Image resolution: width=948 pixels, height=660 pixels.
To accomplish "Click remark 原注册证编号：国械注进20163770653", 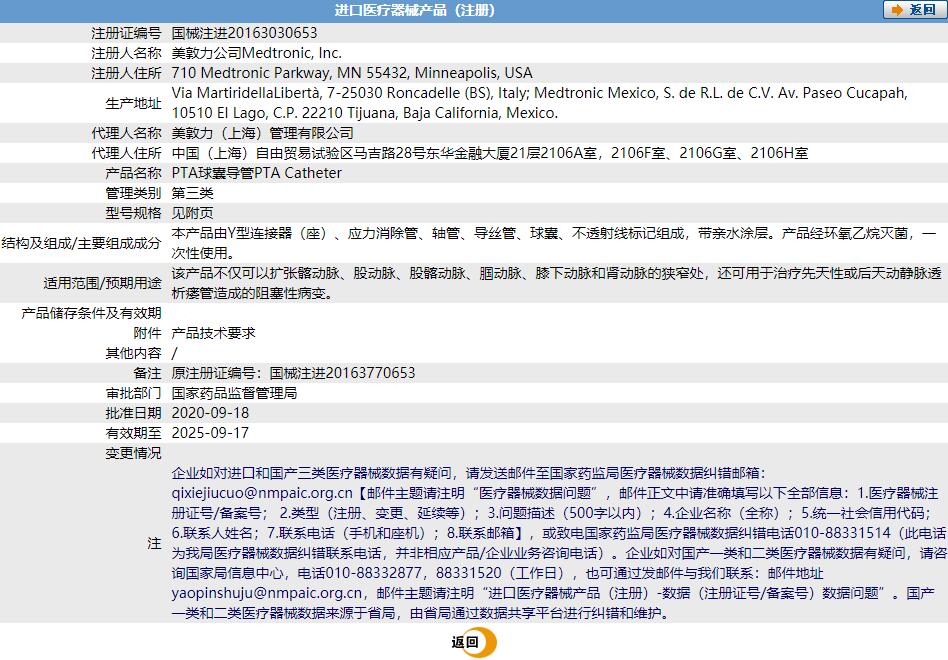I will [x=293, y=372].
